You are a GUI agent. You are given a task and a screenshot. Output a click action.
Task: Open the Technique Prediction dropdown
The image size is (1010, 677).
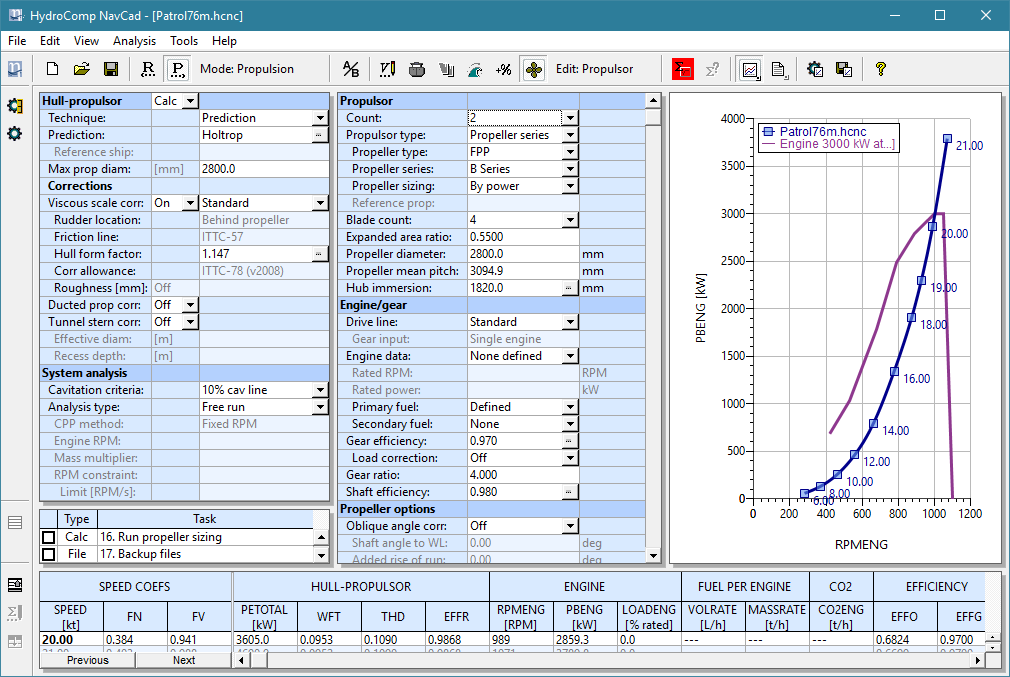(x=320, y=118)
